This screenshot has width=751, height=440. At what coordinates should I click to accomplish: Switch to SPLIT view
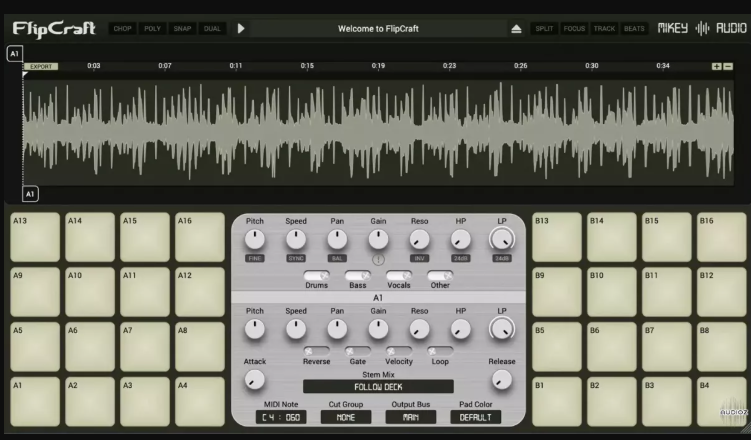[x=544, y=29]
